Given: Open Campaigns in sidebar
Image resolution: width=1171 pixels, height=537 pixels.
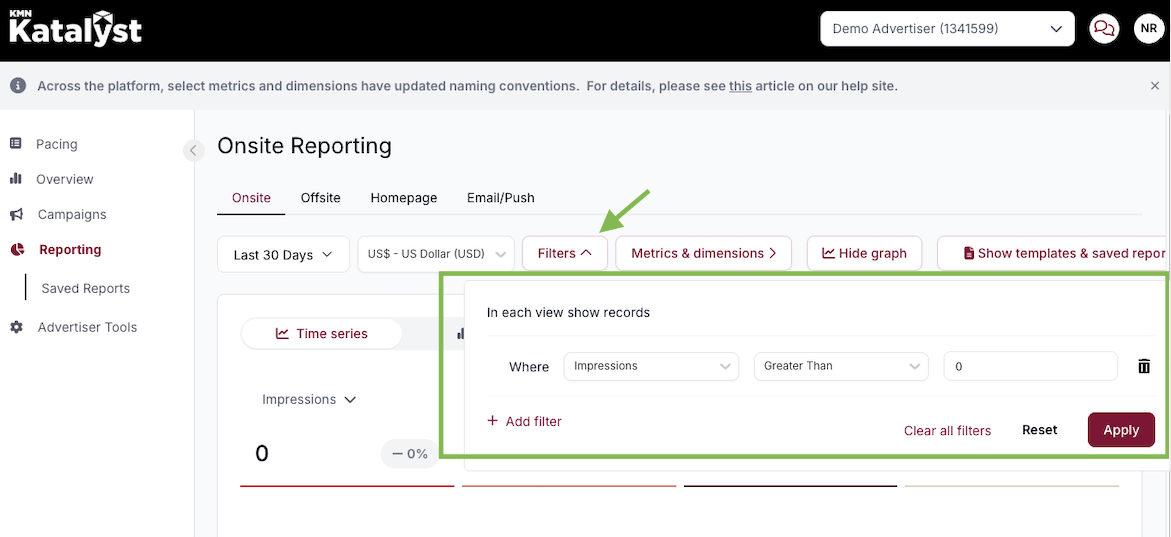Looking at the screenshot, I should pos(72,214).
